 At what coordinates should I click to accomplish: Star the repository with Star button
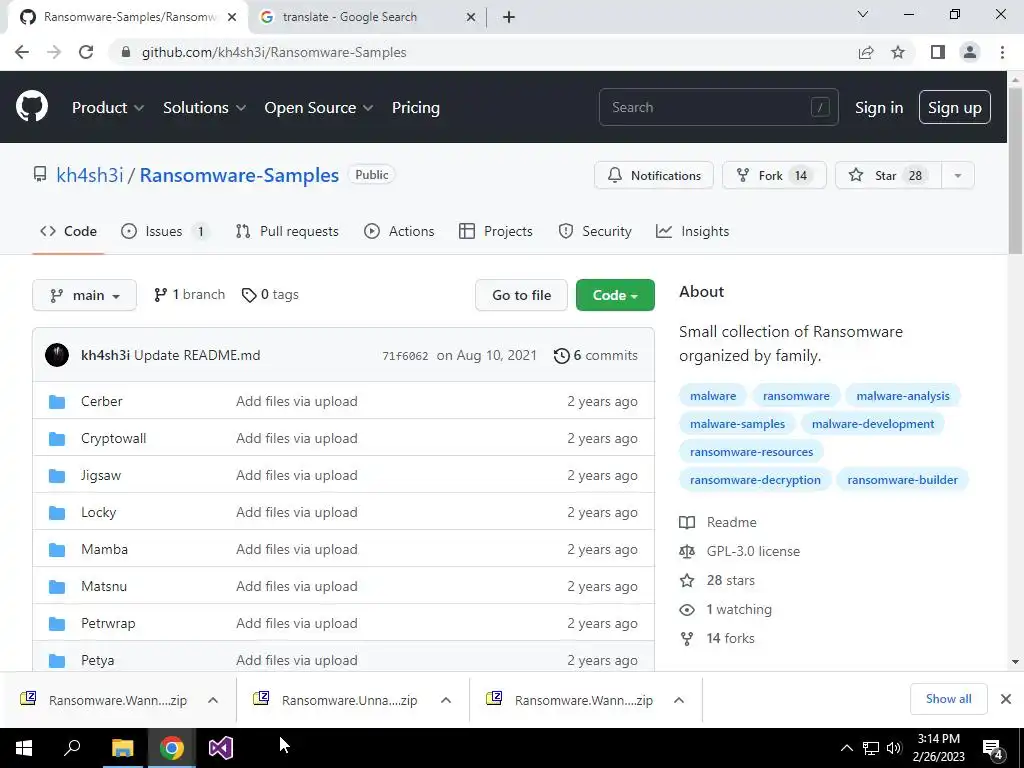click(888, 176)
